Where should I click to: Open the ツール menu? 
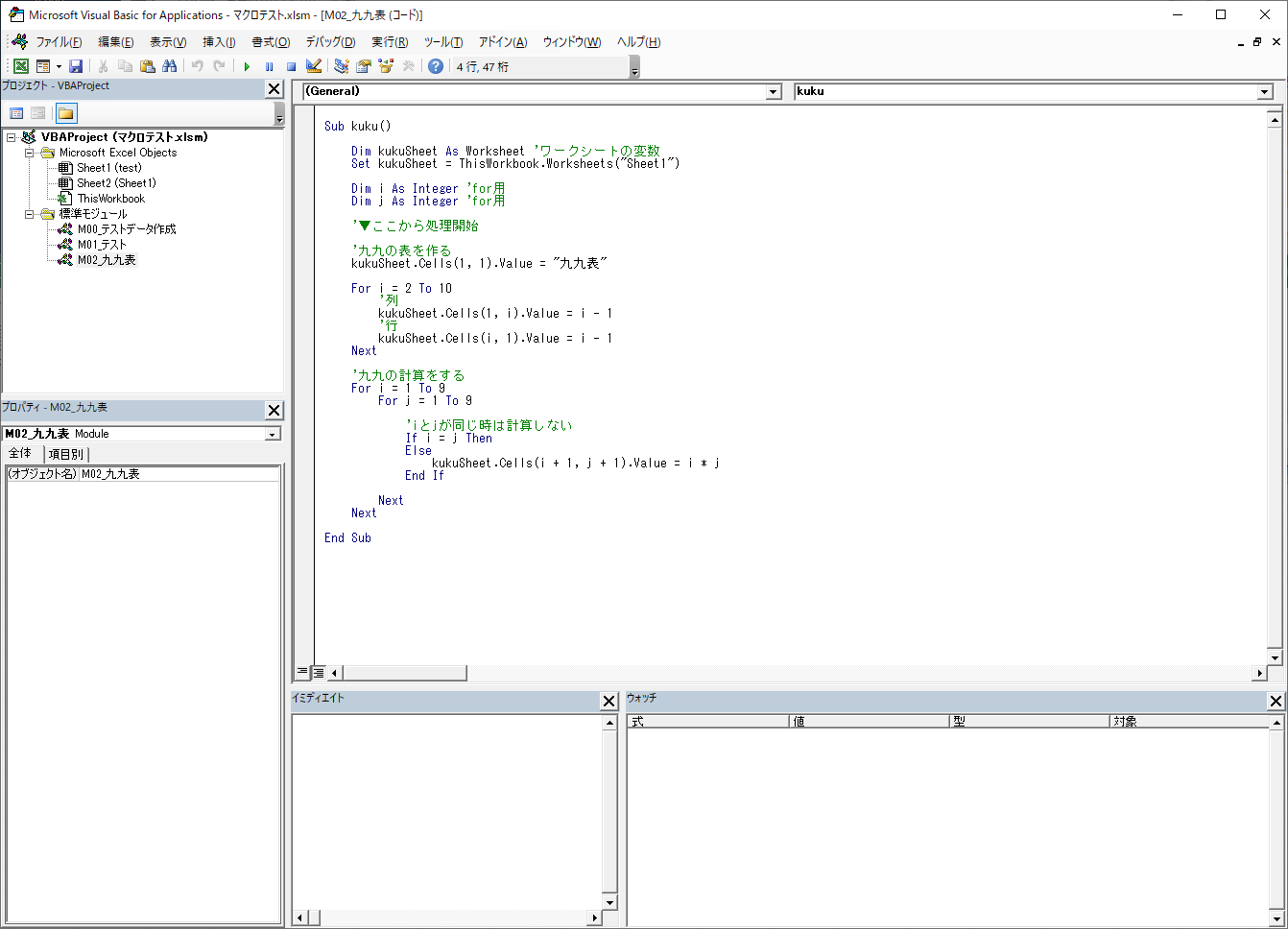pyautogui.click(x=443, y=42)
